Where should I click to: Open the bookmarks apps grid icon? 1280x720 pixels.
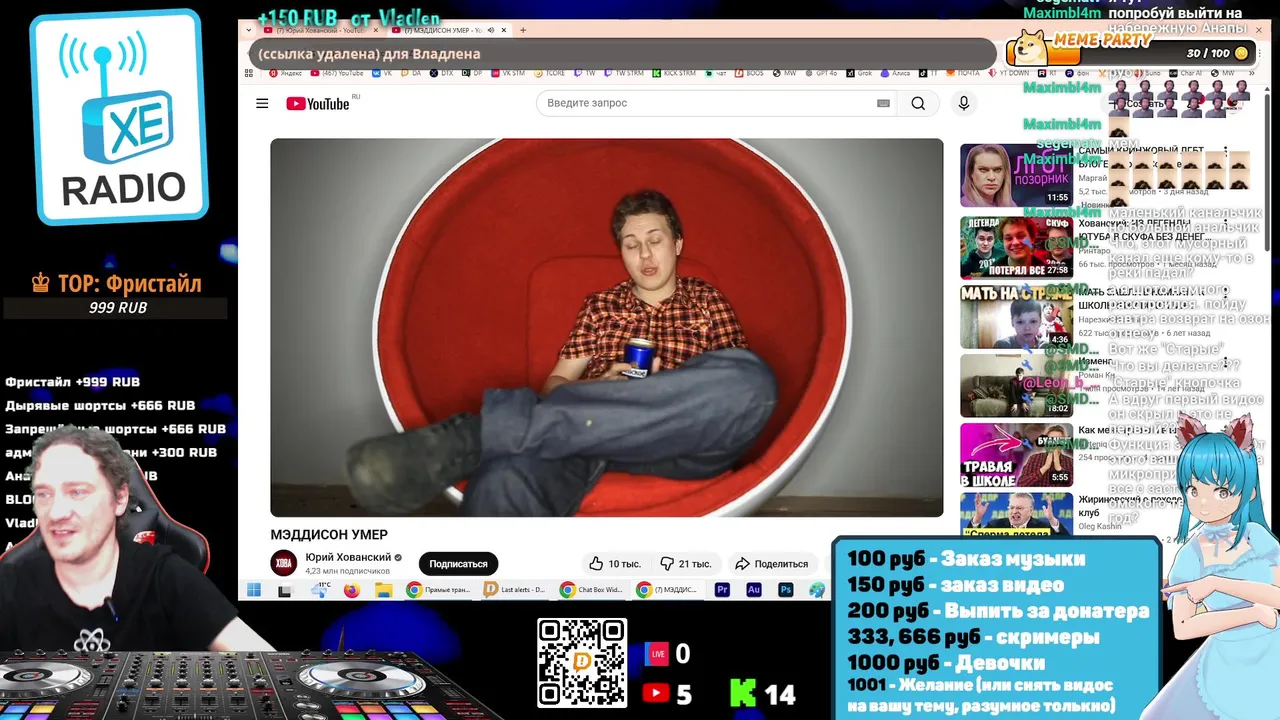[249, 73]
